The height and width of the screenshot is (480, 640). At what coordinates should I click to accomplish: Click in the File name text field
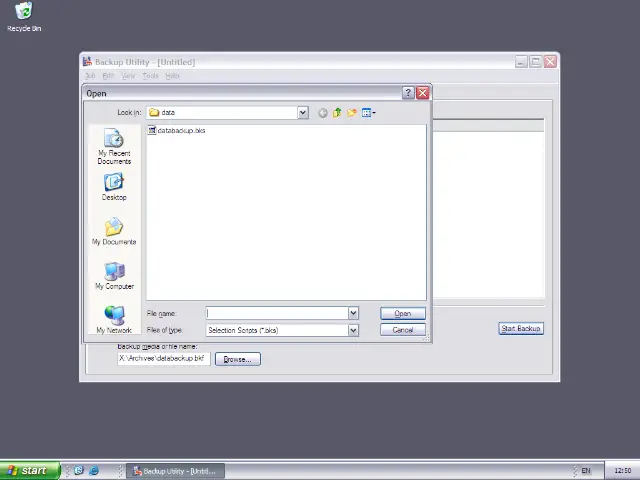[276, 314]
